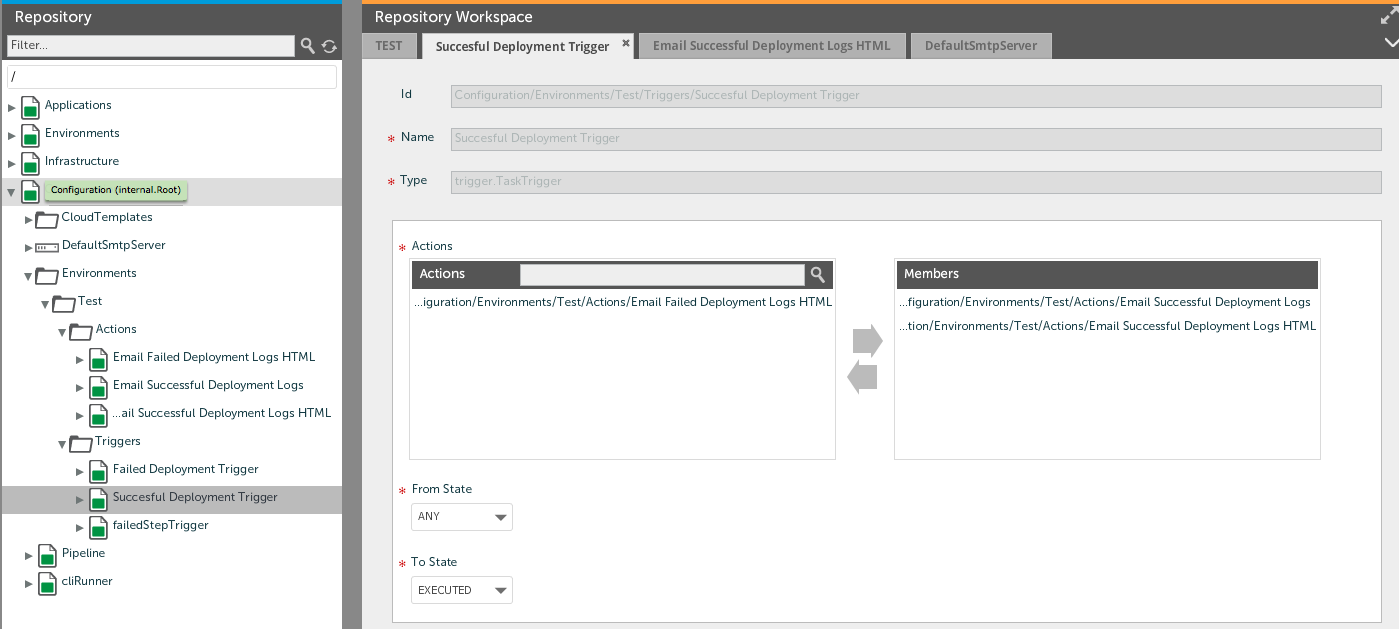The height and width of the screenshot is (629, 1399).
Task: Click the Applications node icon
Action: (x=30, y=106)
